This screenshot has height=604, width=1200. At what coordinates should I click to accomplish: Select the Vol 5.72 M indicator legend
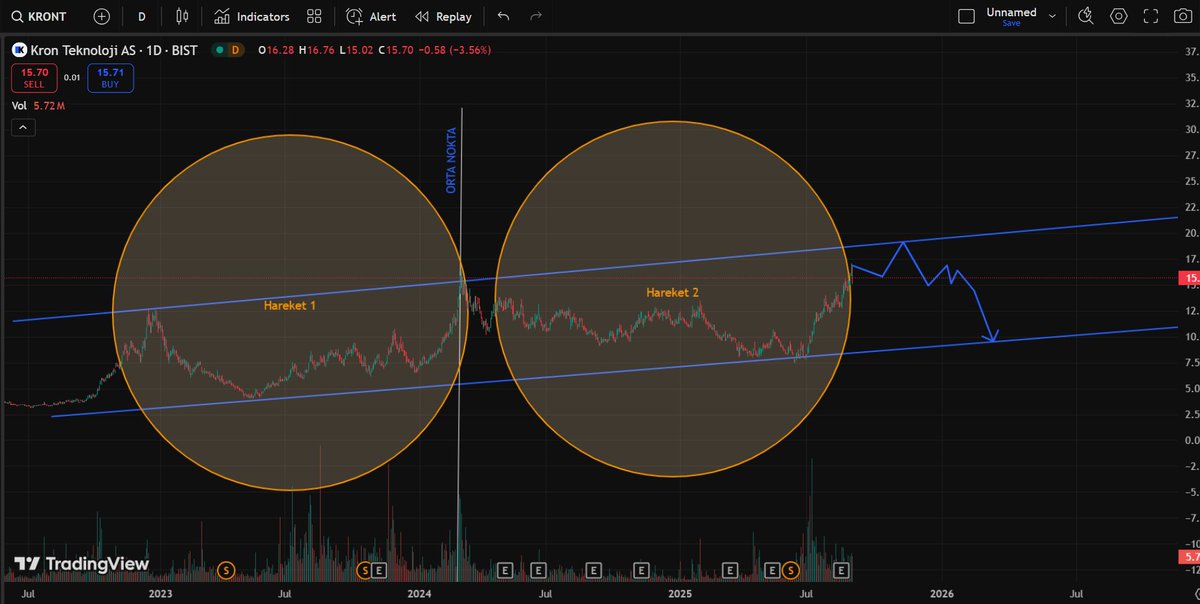point(39,105)
